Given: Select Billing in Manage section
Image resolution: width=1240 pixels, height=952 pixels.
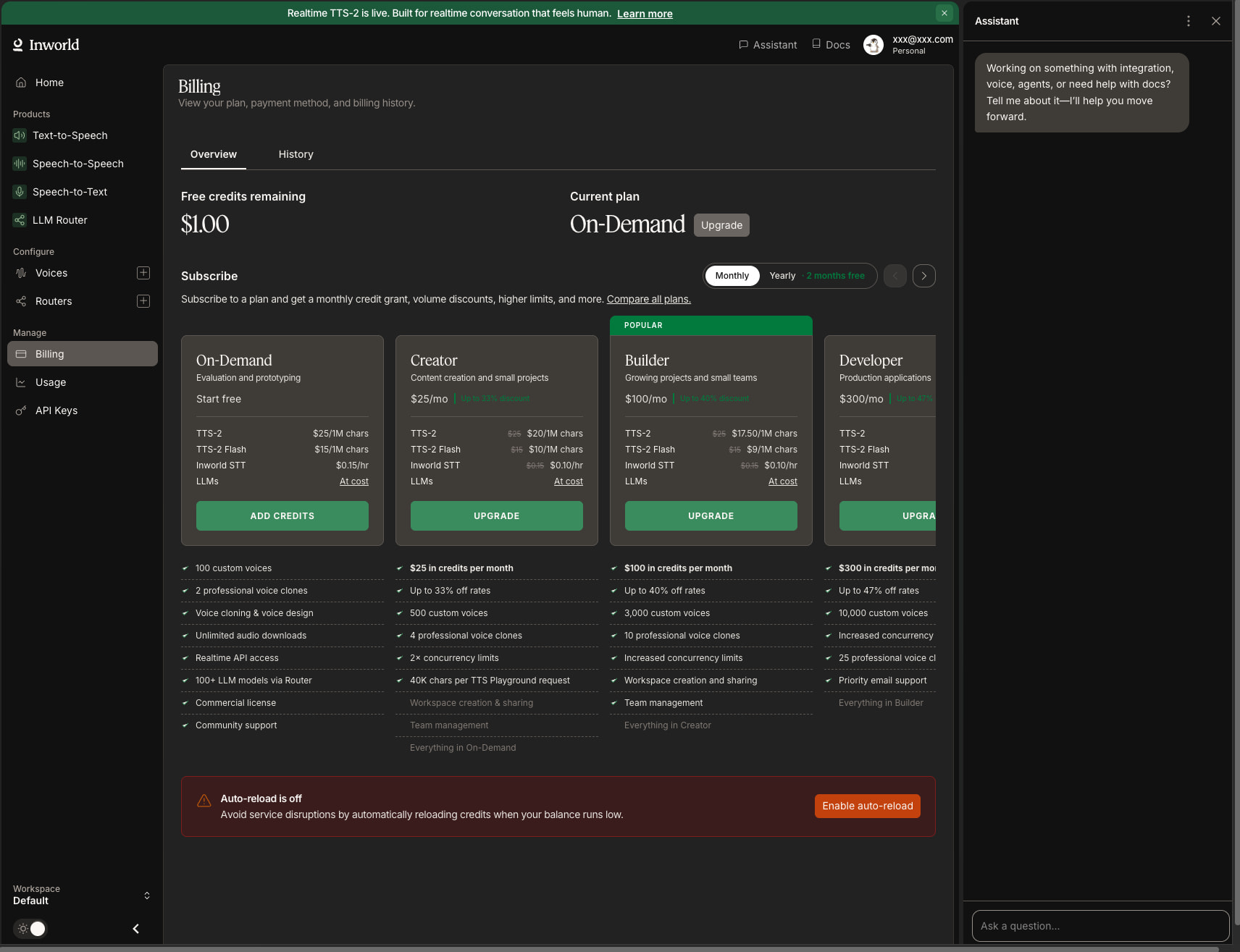Looking at the screenshot, I should point(83,354).
